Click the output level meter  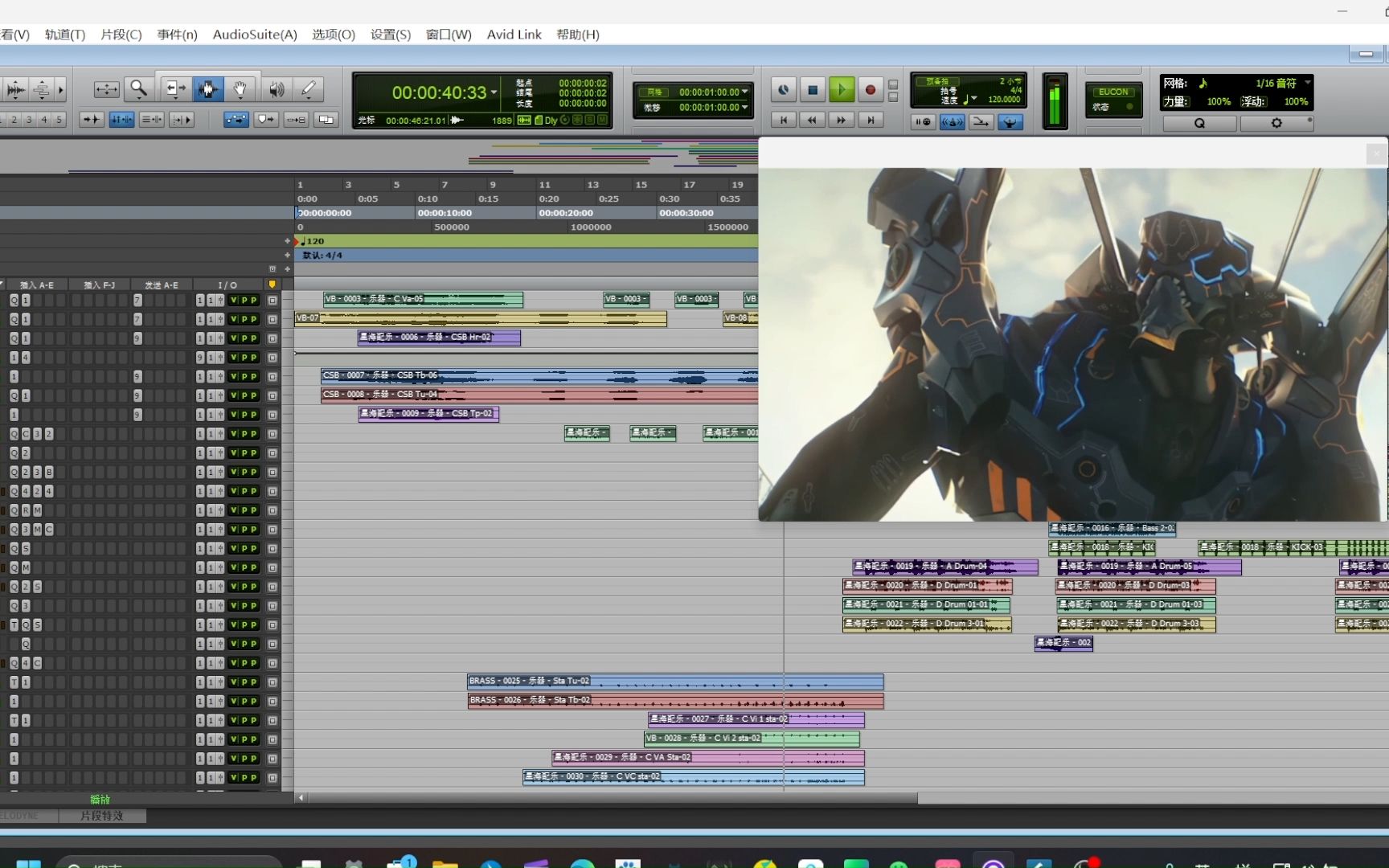pyautogui.click(x=1055, y=101)
